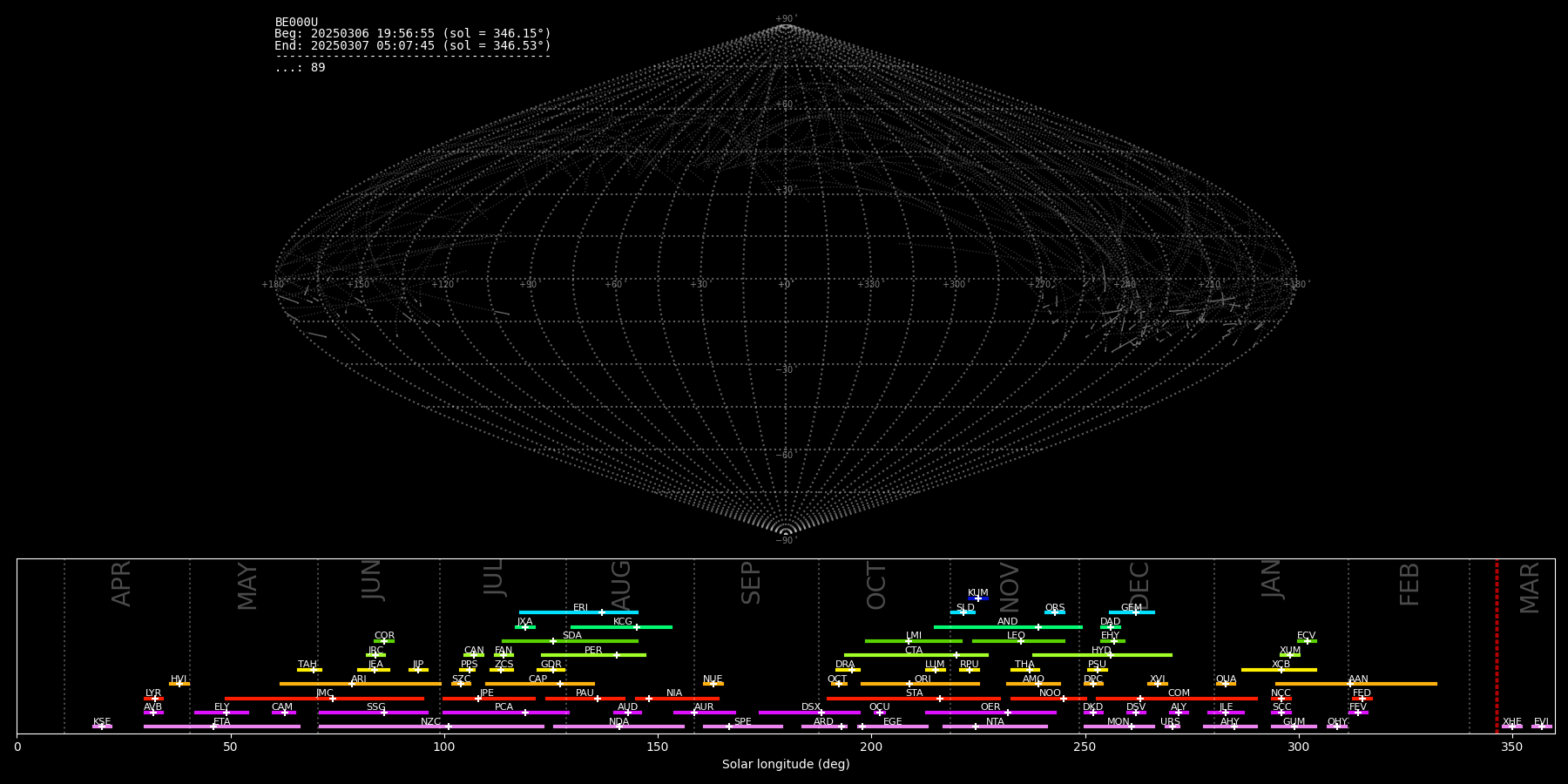Click the purple SSG shower bar
This screenshot has width=1568, height=784.
point(374,713)
